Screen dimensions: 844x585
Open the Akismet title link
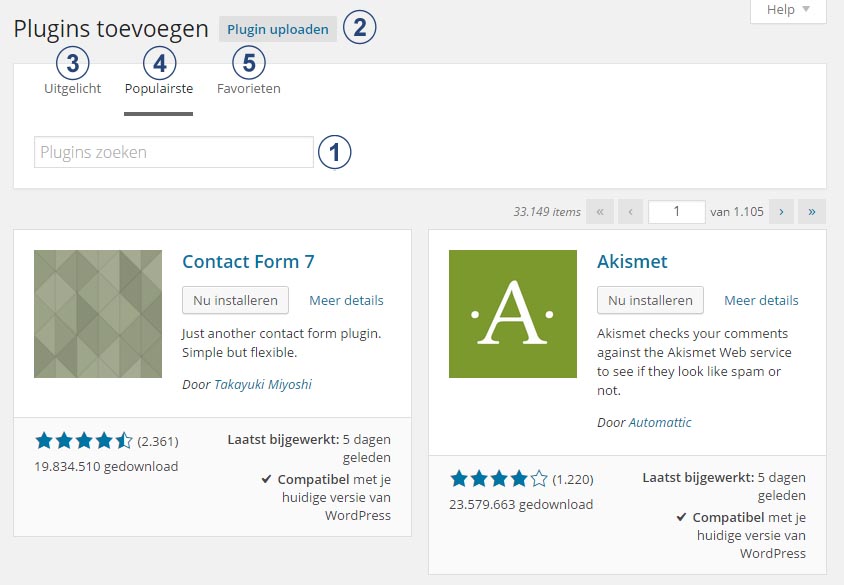pos(632,262)
